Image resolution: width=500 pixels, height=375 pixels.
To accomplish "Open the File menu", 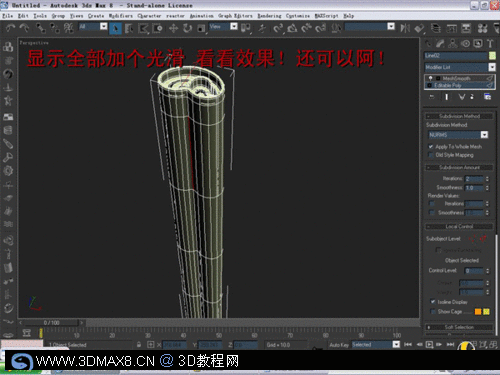I will [8, 16].
